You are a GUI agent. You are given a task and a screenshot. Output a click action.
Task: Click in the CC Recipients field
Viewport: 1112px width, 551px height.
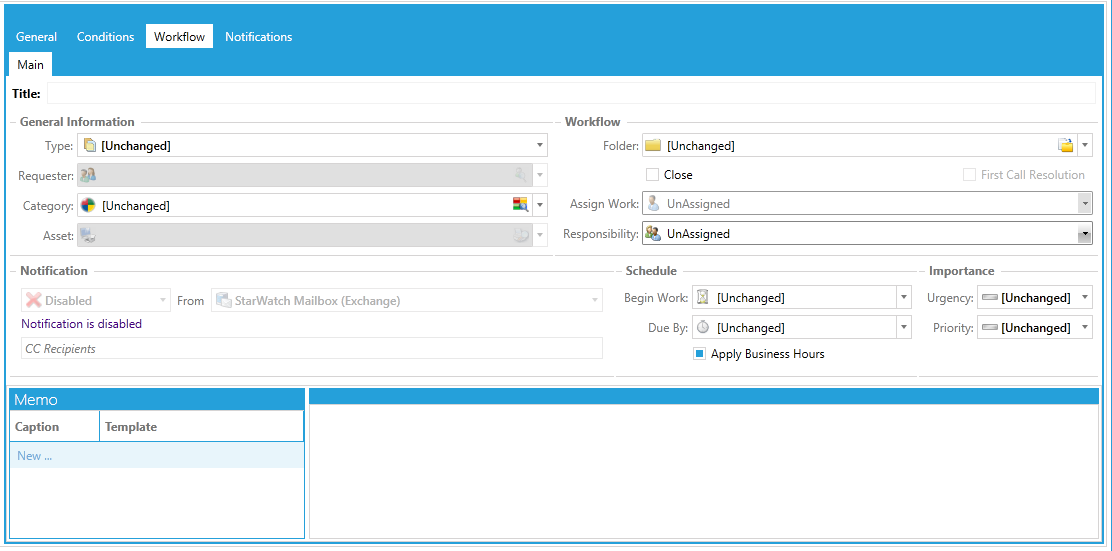coord(312,348)
